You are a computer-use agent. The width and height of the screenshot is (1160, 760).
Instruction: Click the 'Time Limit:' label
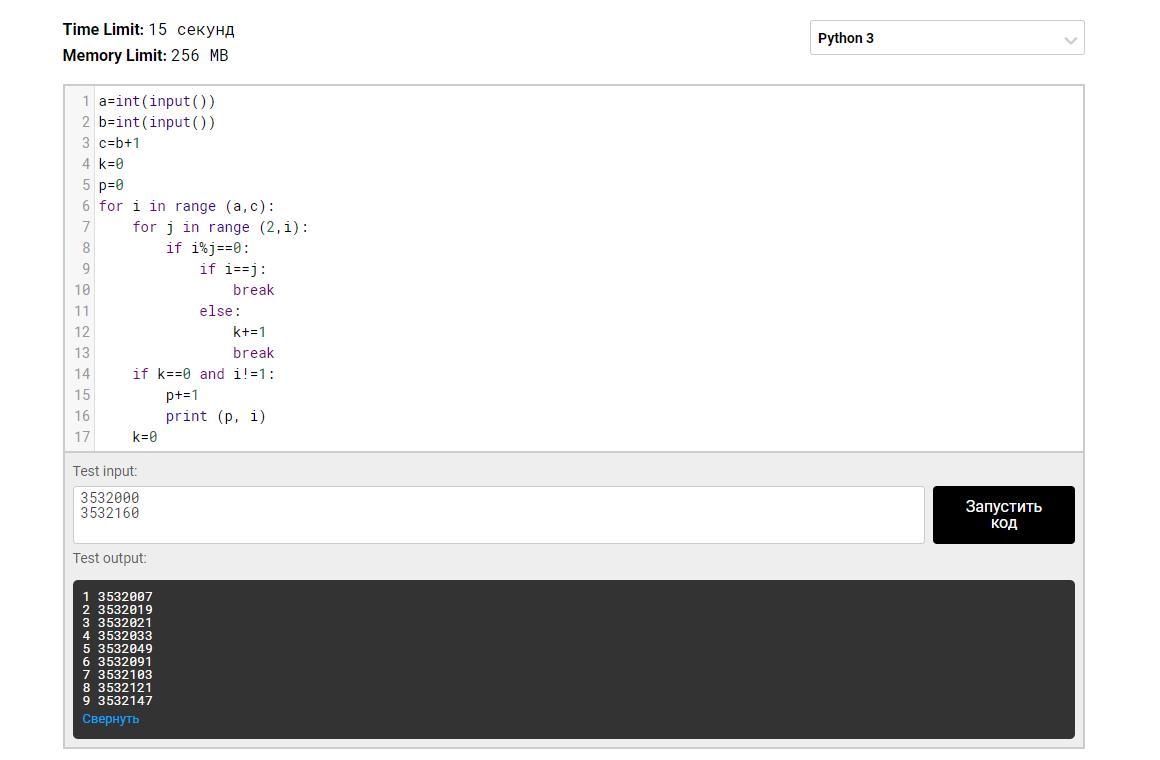[x=103, y=30]
